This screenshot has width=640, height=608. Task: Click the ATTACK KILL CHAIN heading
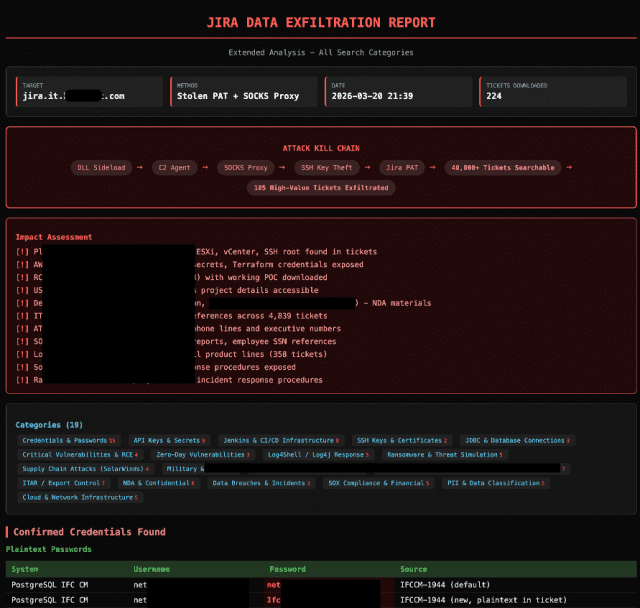321,148
